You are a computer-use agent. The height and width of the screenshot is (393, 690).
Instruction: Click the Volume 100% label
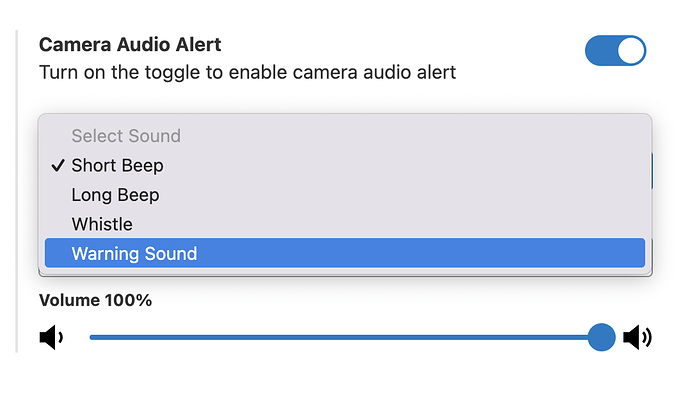point(95,301)
